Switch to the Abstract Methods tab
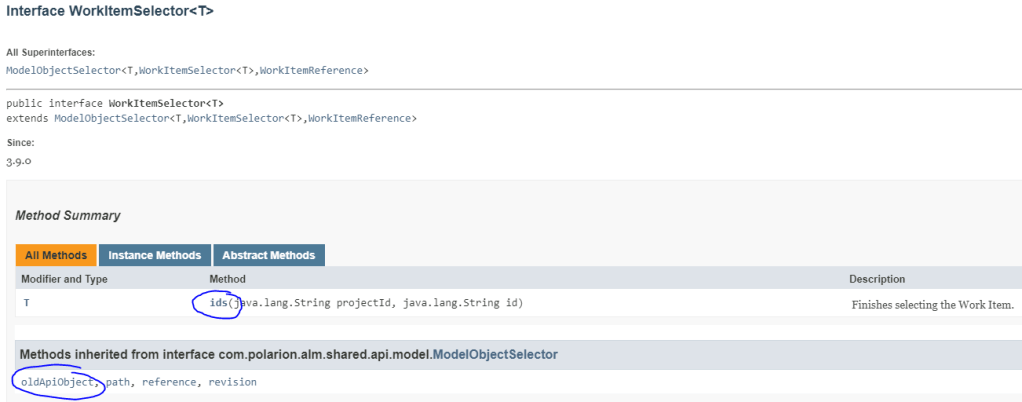1022x402 pixels. [269, 255]
